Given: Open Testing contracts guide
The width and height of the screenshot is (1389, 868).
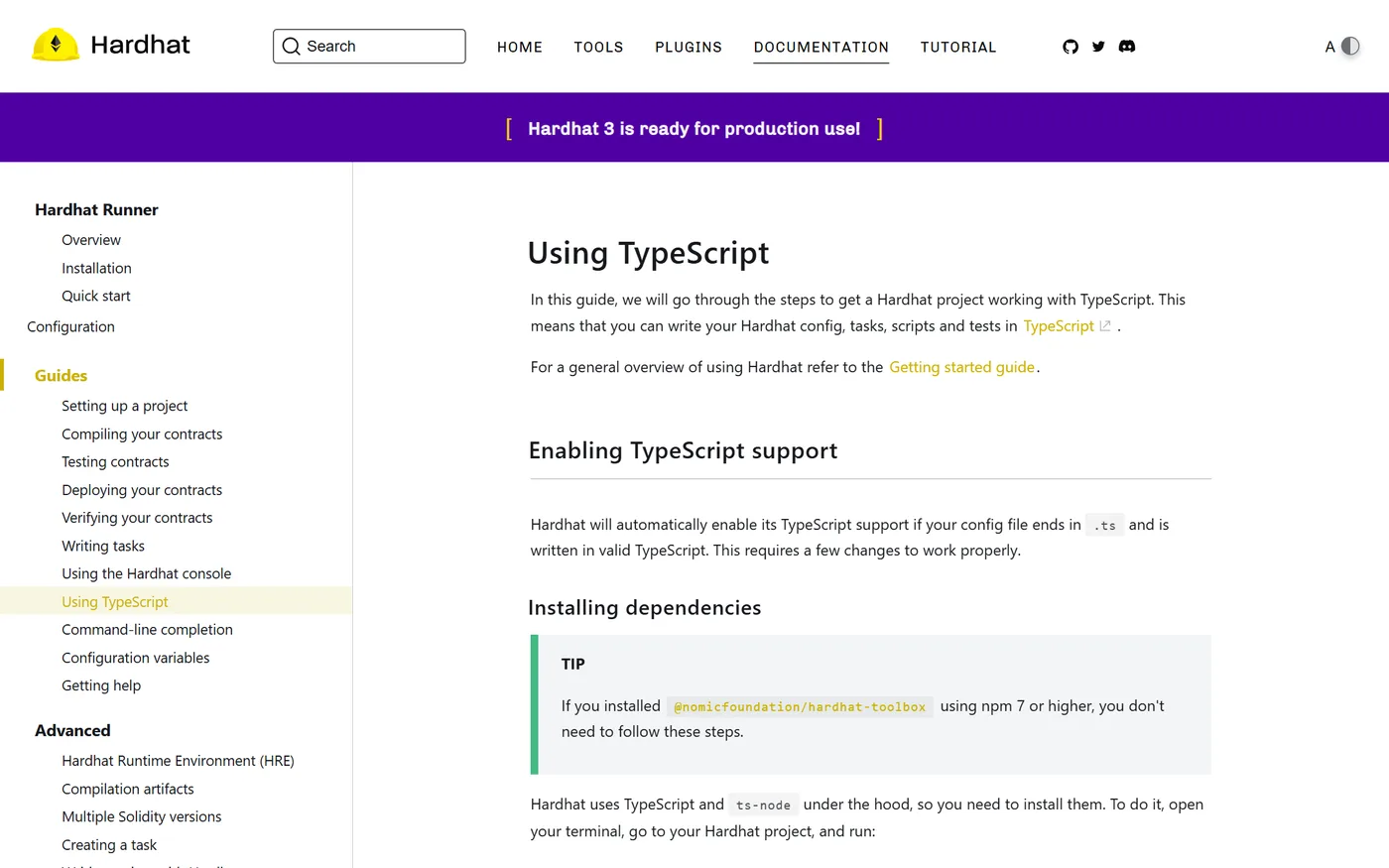Looking at the screenshot, I should click(115, 461).
